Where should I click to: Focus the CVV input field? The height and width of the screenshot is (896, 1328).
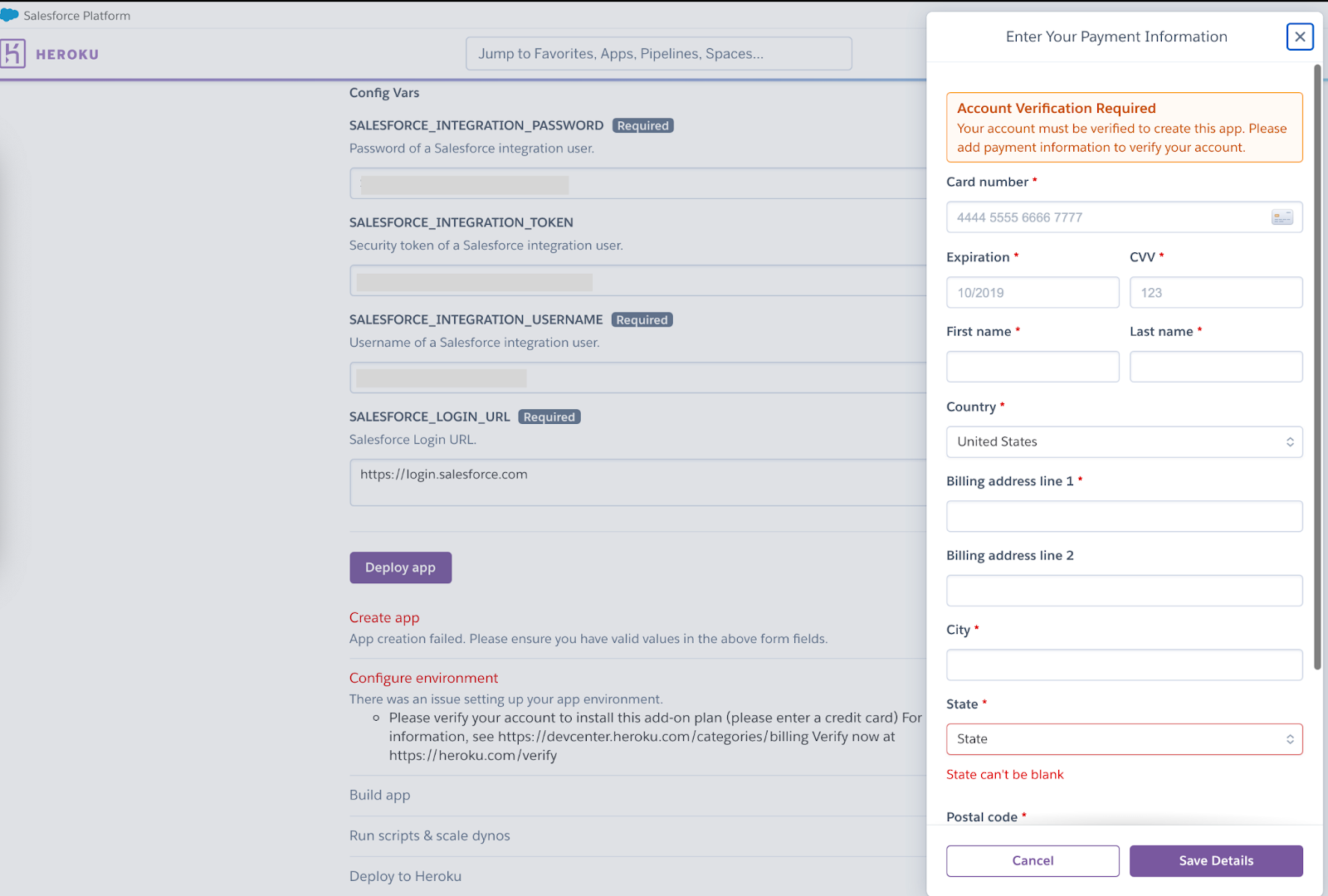pyautogui.click(x=1216, y=293)
